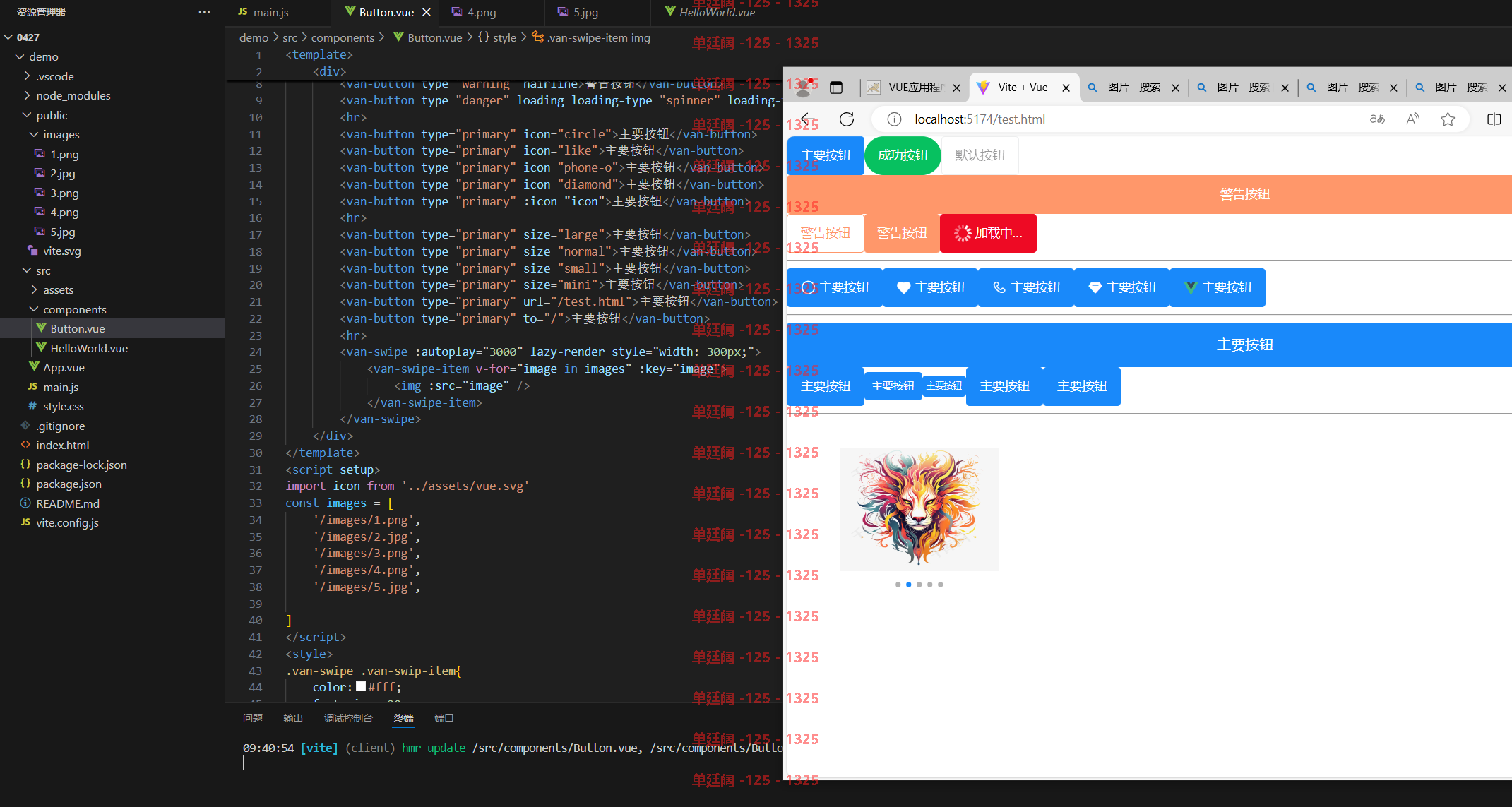Image resolution: width=1512 pixels, height=807 pixels.
Task: Refresh the browser page
Action: coord(847,119)
